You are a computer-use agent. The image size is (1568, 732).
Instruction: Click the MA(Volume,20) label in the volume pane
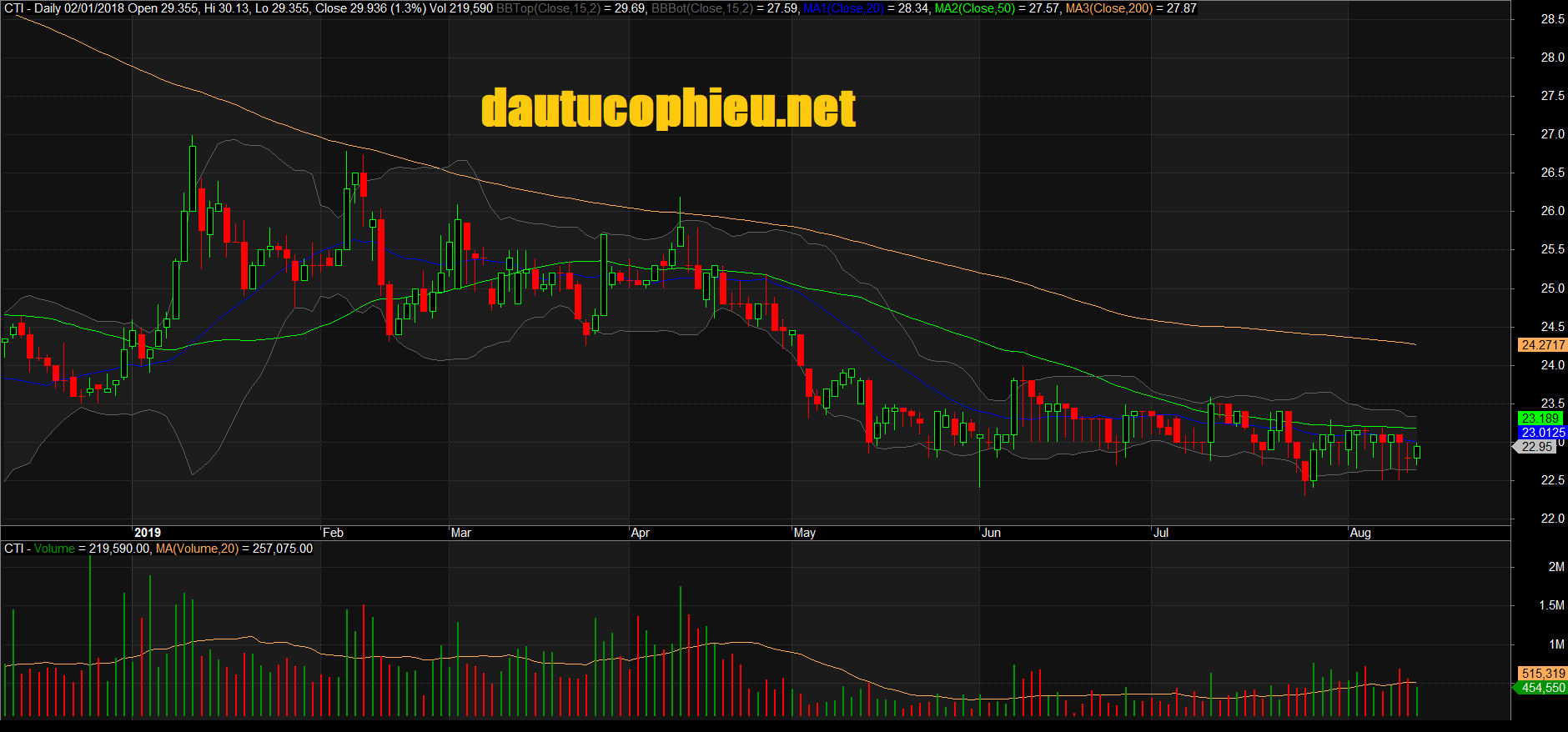click(x=197, y=549)
